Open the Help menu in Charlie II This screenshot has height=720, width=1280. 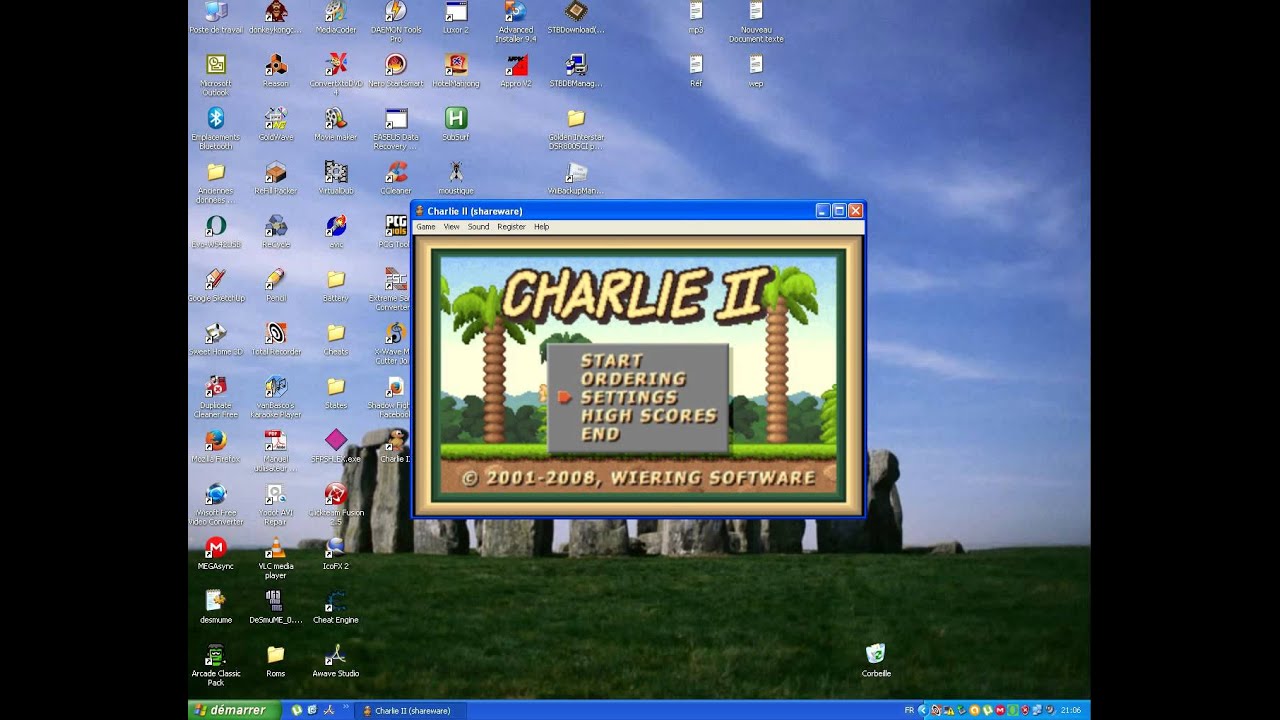541,227
